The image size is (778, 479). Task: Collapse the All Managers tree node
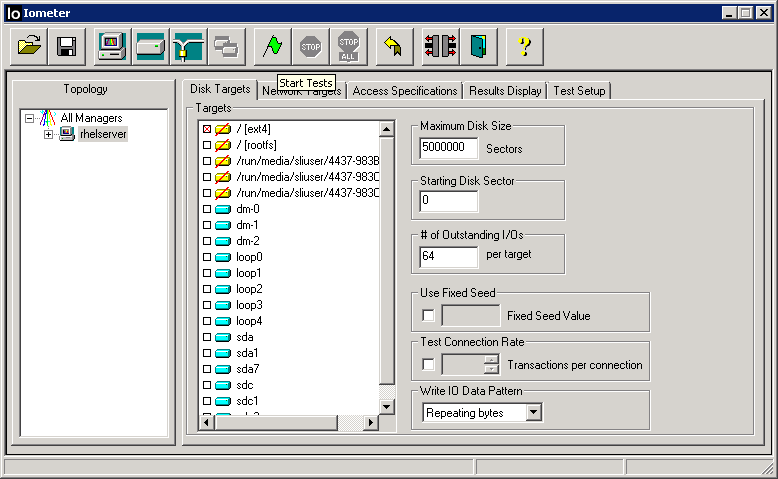30,118
